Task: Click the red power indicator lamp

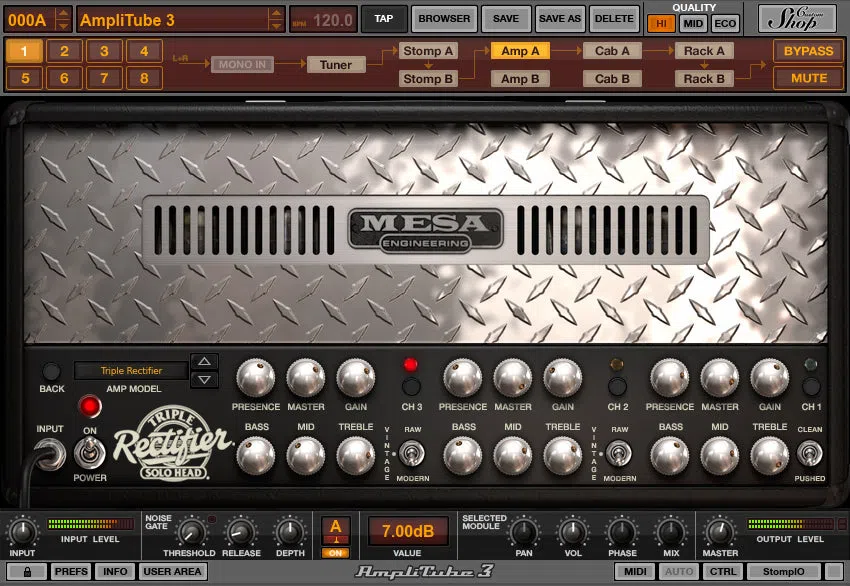Action: (x=90, y=406)
